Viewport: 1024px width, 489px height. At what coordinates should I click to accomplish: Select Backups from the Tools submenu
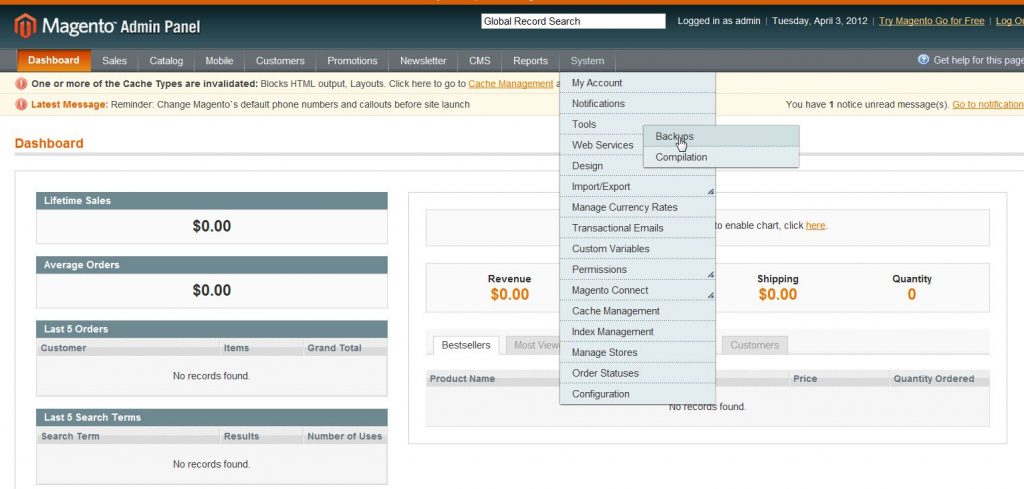point(674,136)
